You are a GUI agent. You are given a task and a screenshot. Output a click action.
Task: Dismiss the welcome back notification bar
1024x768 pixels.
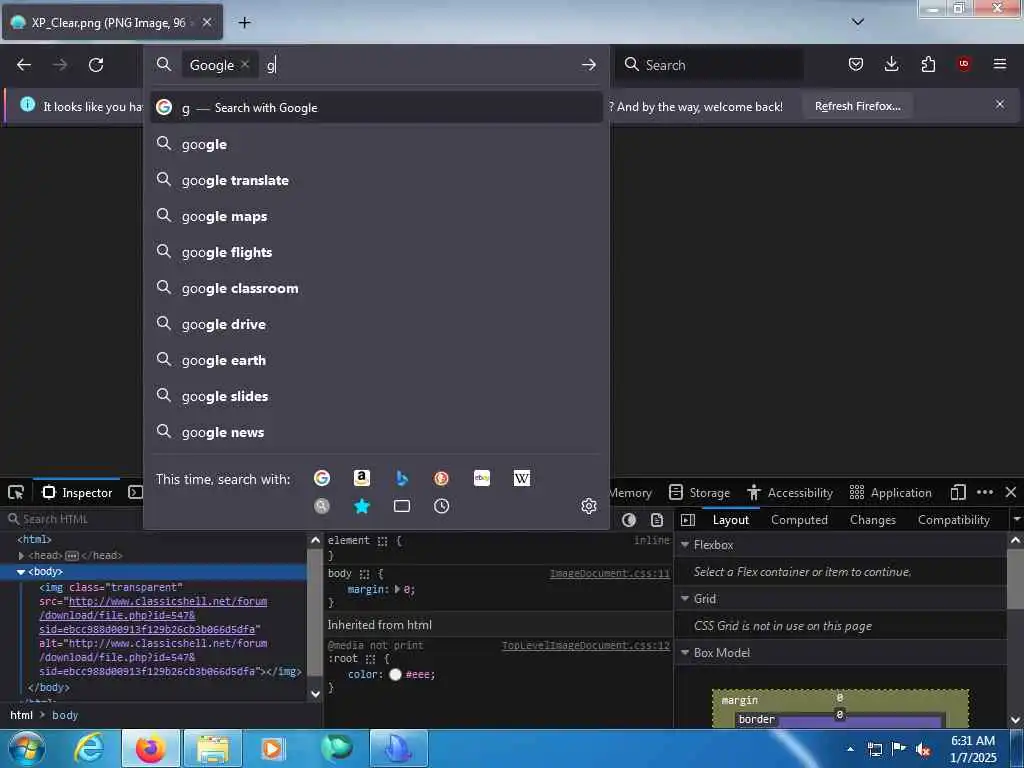tap(1000, 104)
